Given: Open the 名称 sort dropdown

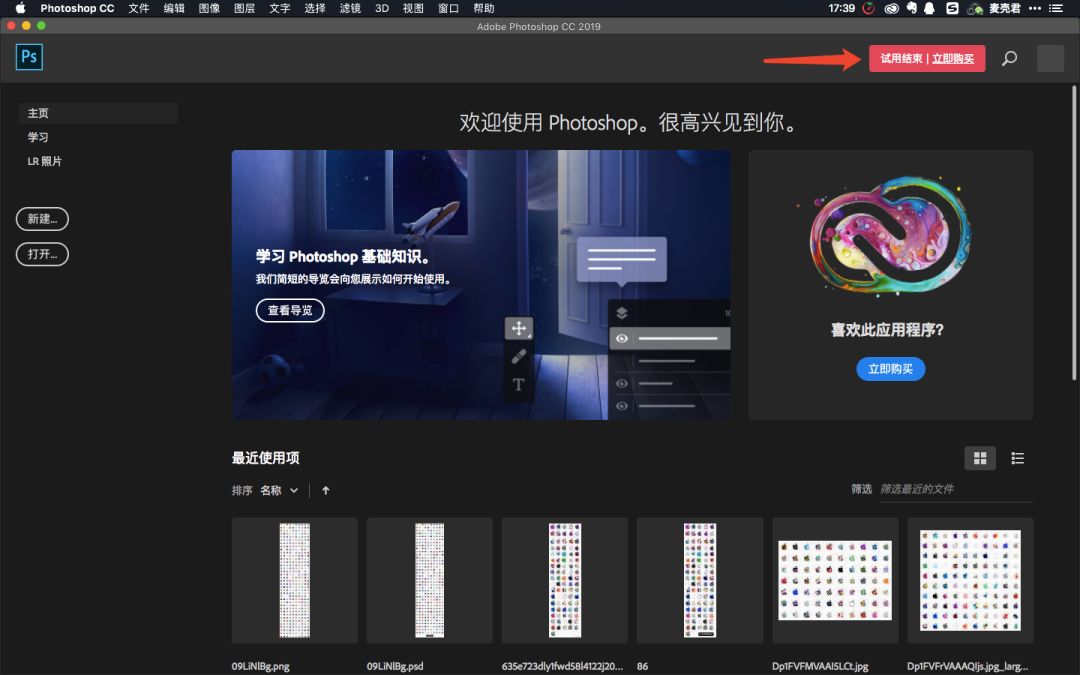Looking at the screenshot, I should tap(273, 490).
